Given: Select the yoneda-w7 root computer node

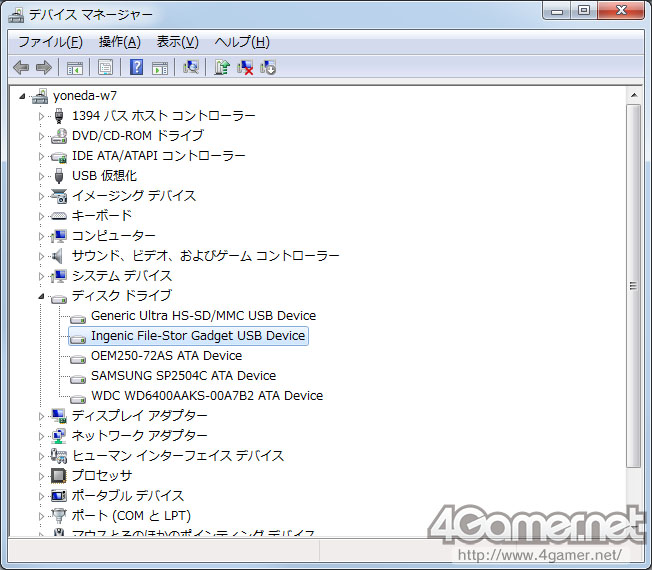Looking at the screenshot, I should (x=86, y=96).
